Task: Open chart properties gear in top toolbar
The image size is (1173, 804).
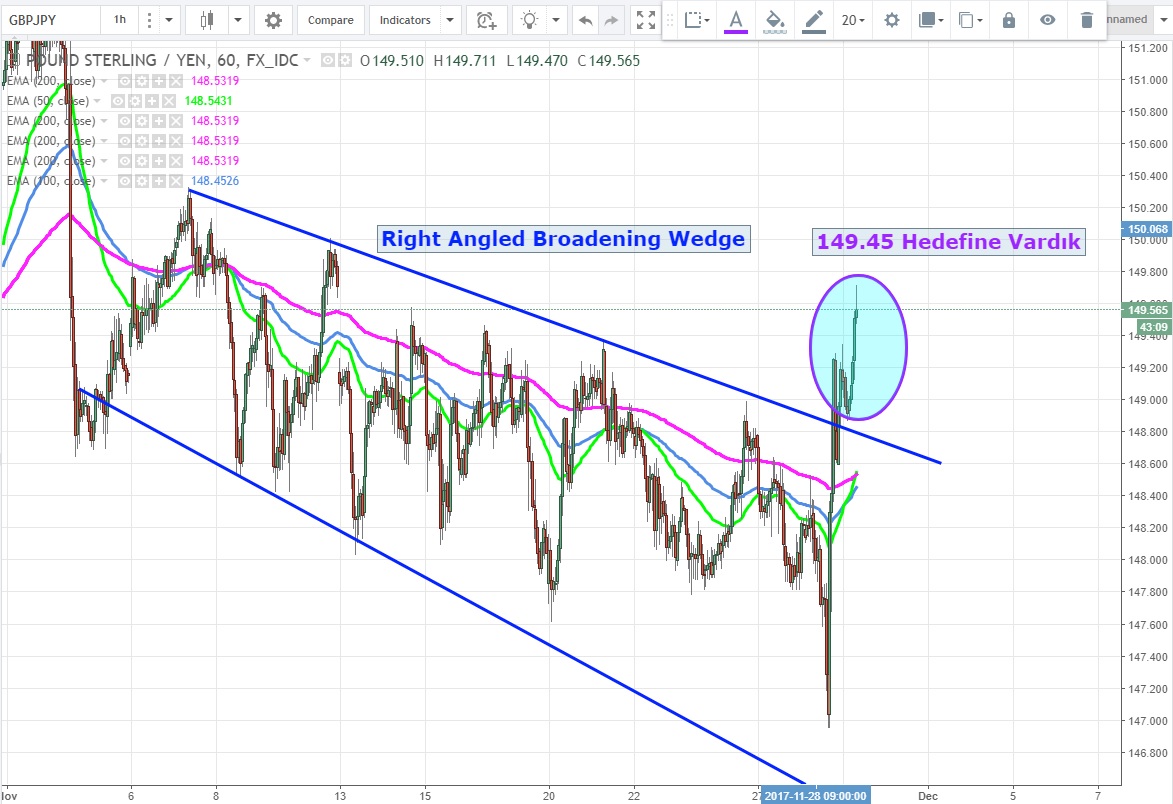Action: [x=272, y=20]
